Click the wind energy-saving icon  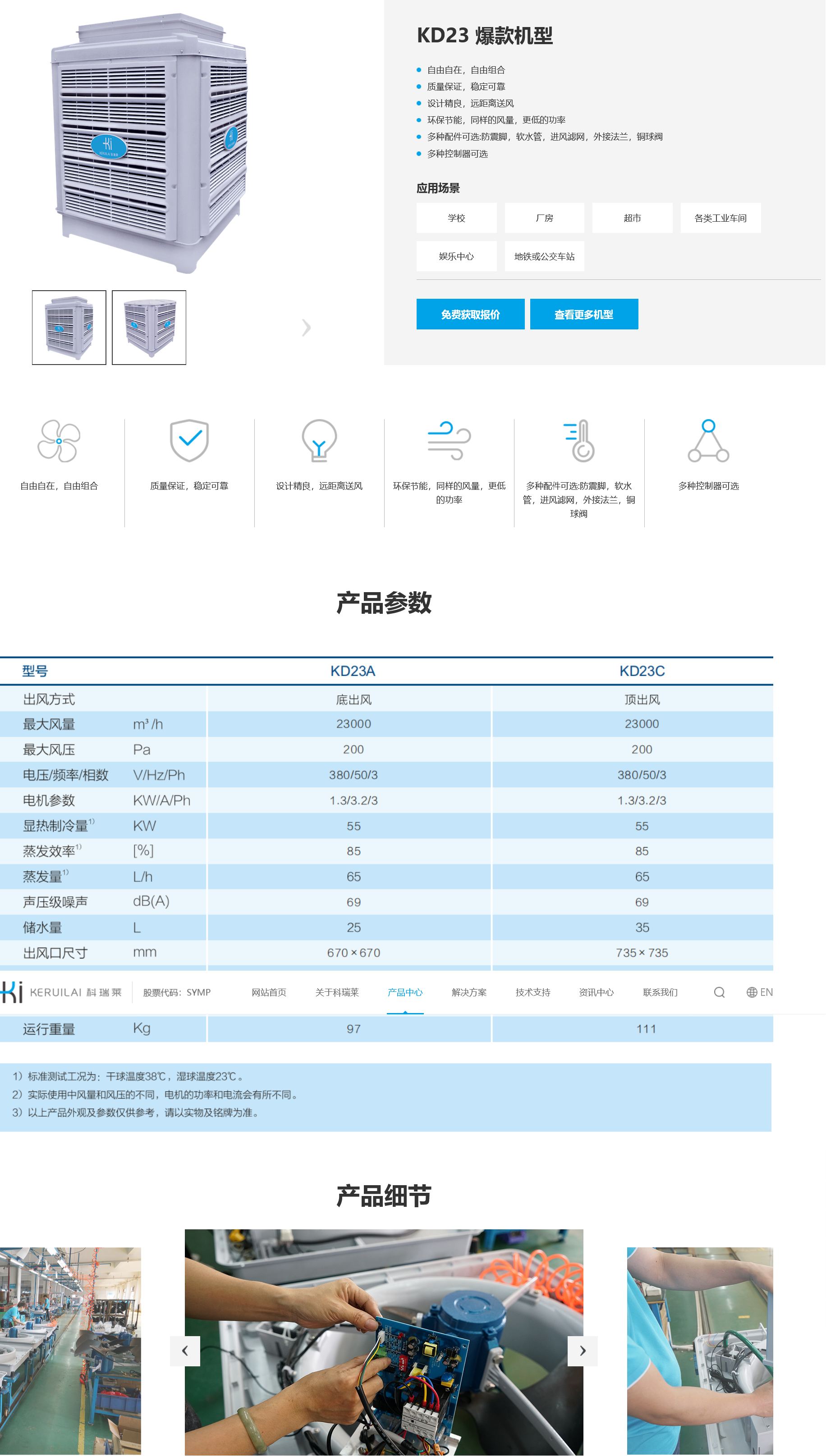(x=449, y=441)
